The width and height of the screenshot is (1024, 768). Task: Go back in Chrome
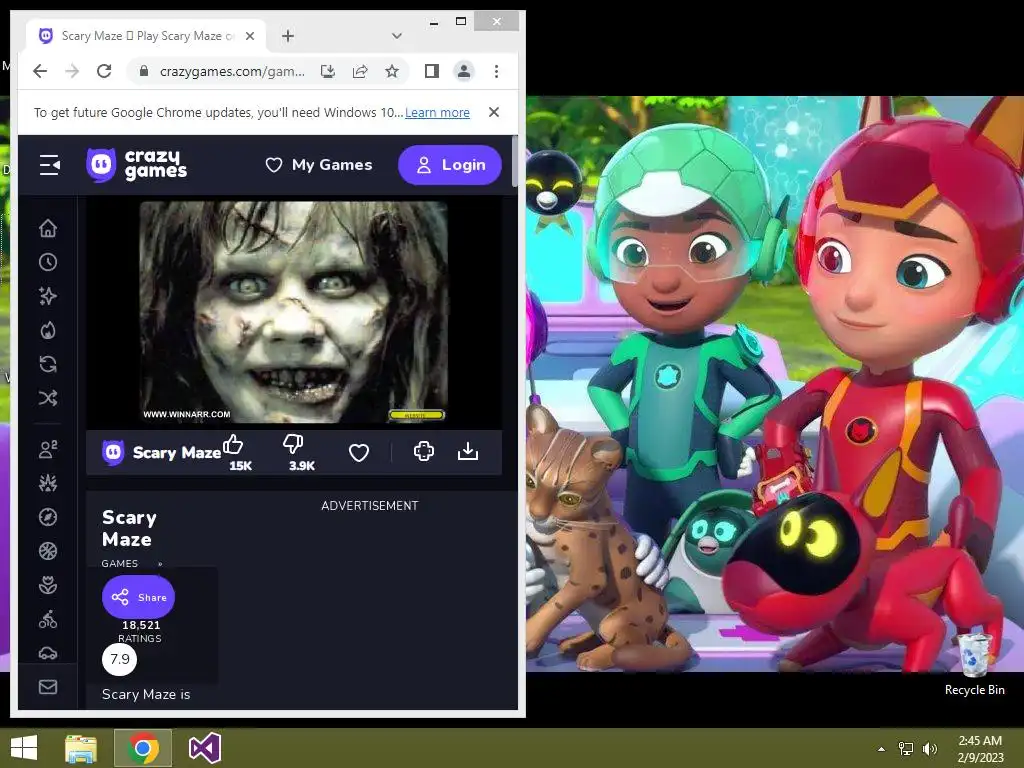click(x=40, y=71)
